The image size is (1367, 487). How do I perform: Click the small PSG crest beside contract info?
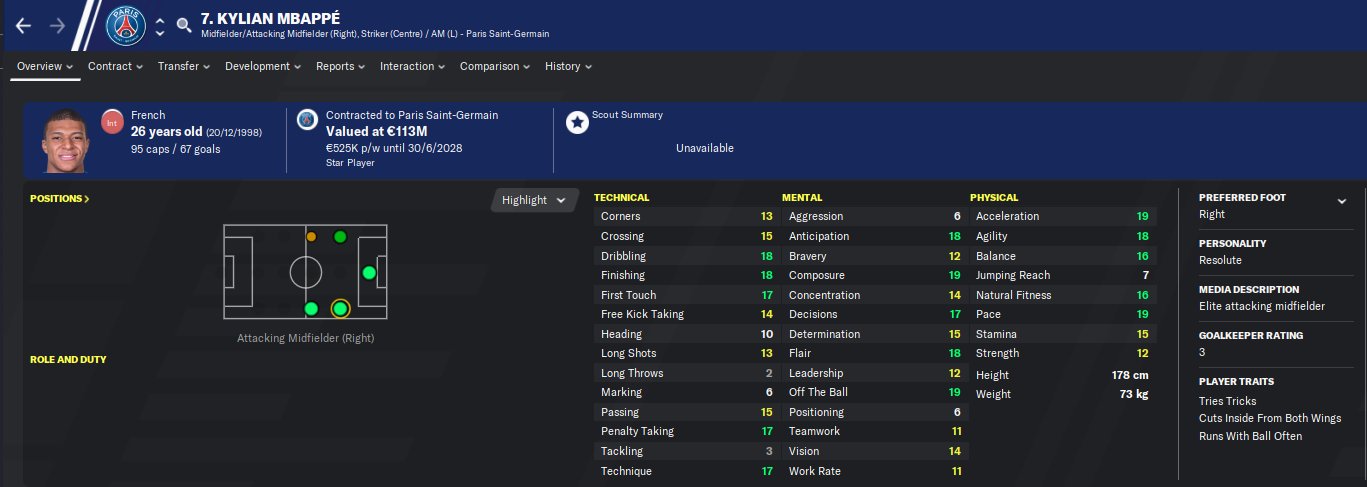point(308,119)
